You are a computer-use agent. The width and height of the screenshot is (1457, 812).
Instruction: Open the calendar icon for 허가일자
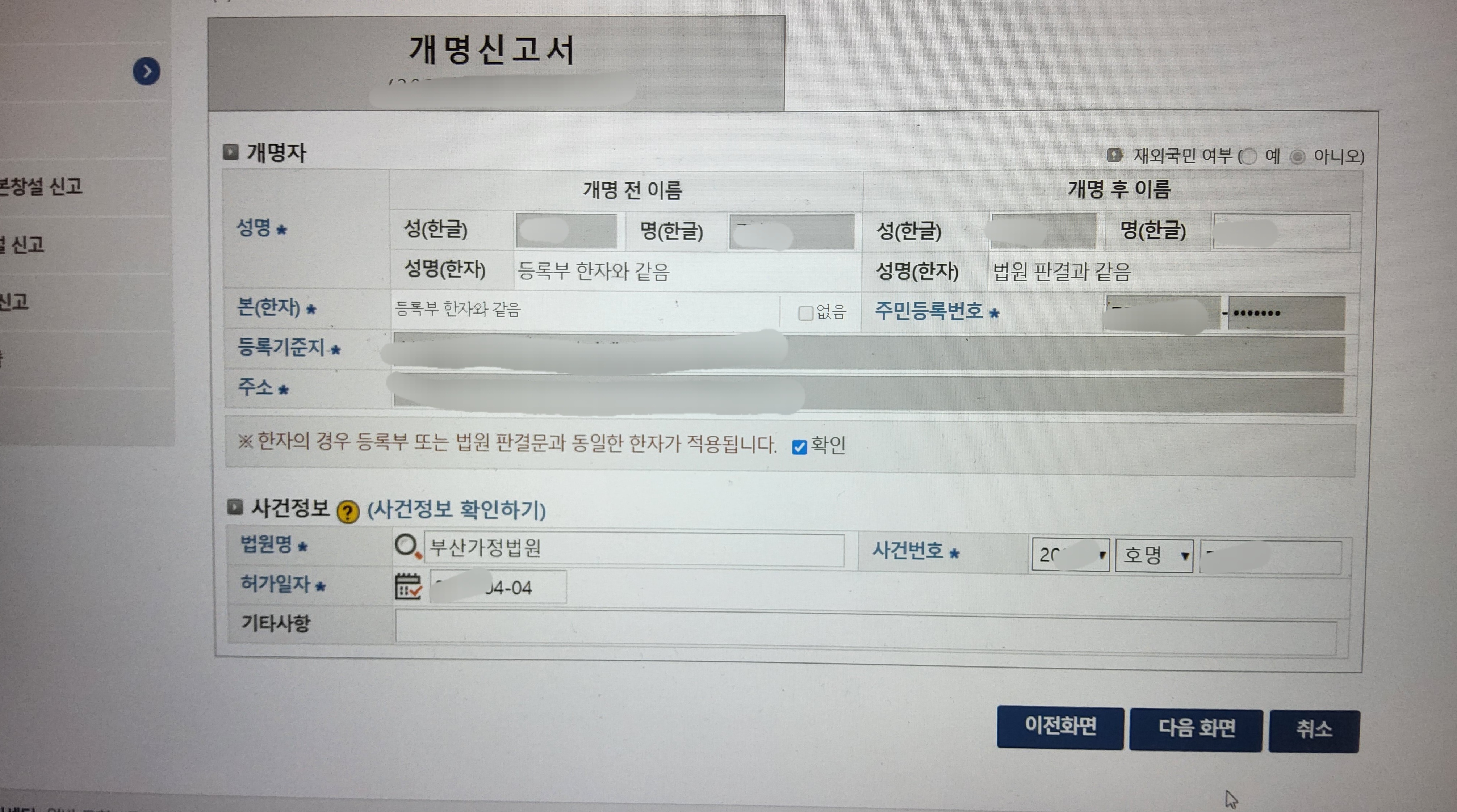408,586
